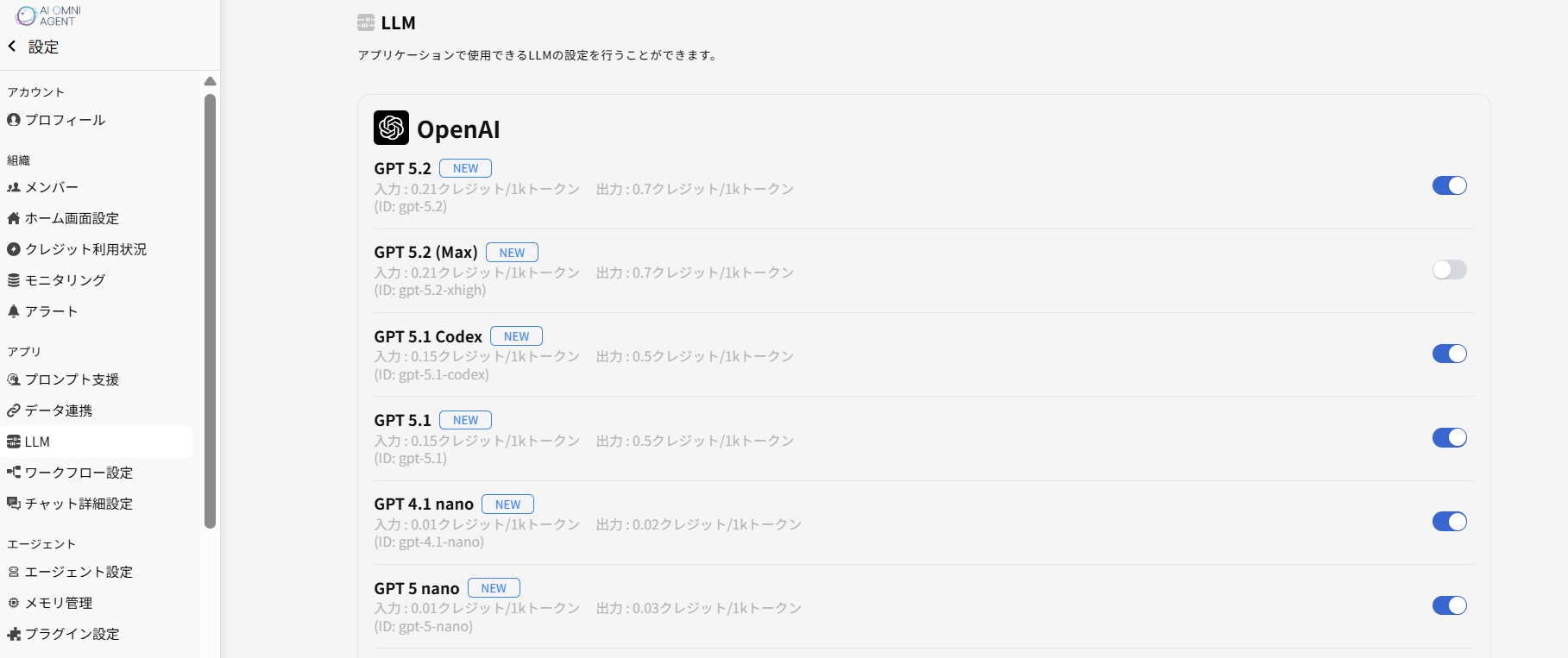Screen dimensions: 1568x658
Task: Click the sidebar scrollbar thumb
Action: coord(210,310)
